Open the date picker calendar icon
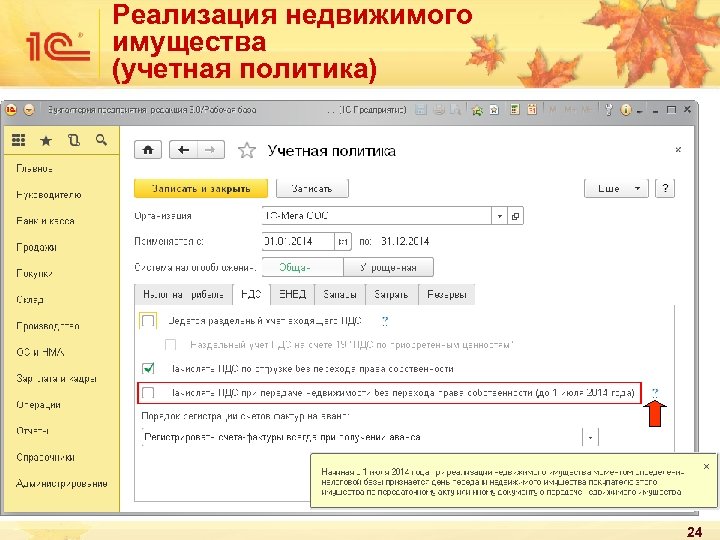 [343, 242]
